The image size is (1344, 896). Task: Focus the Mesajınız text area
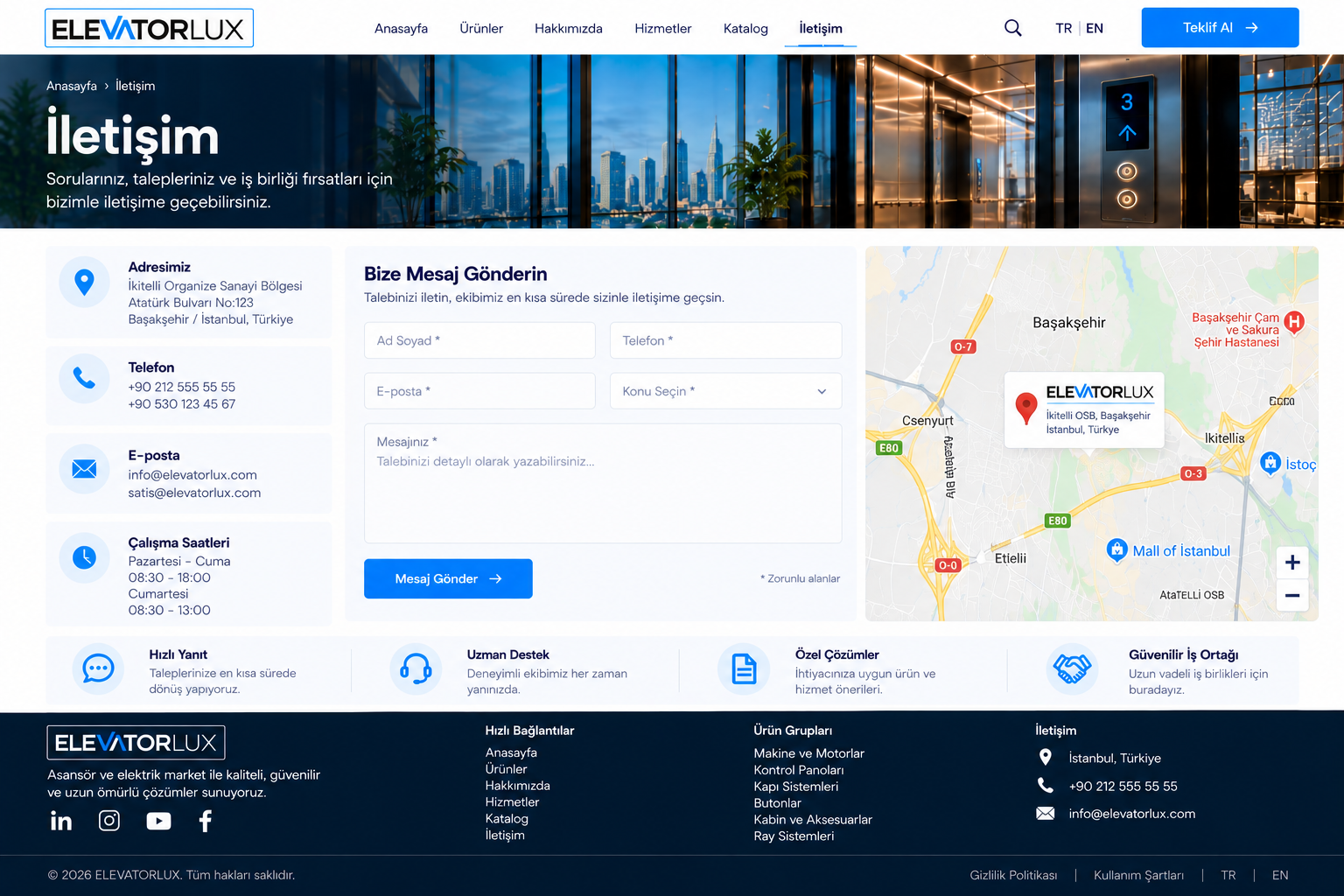(x=603, y=483)
